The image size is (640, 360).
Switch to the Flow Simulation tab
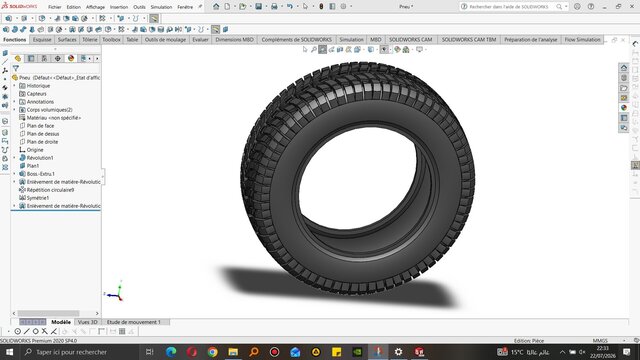[582, 40]
